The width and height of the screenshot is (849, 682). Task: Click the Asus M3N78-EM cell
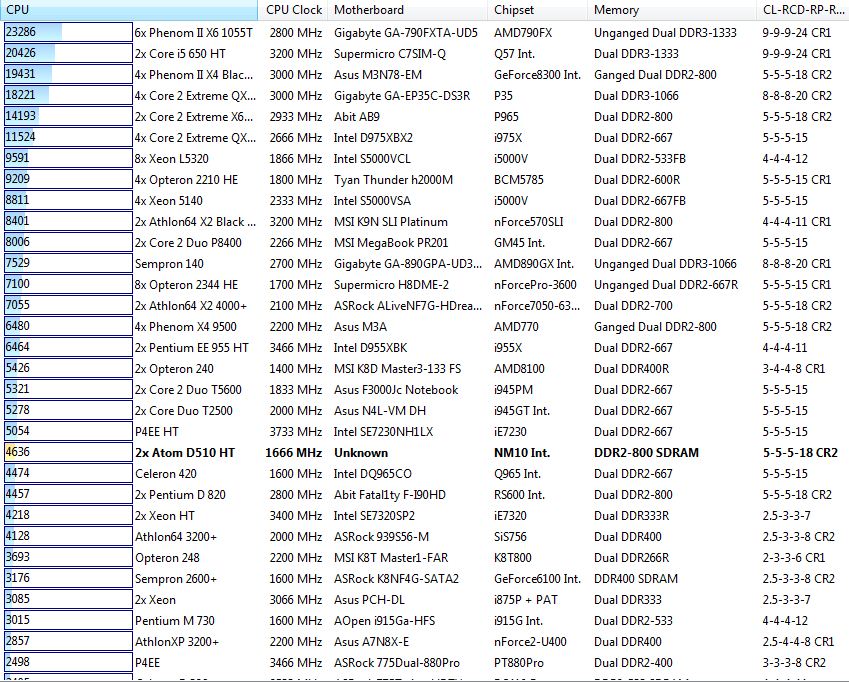pyautogui.click(x=378, y=75)
